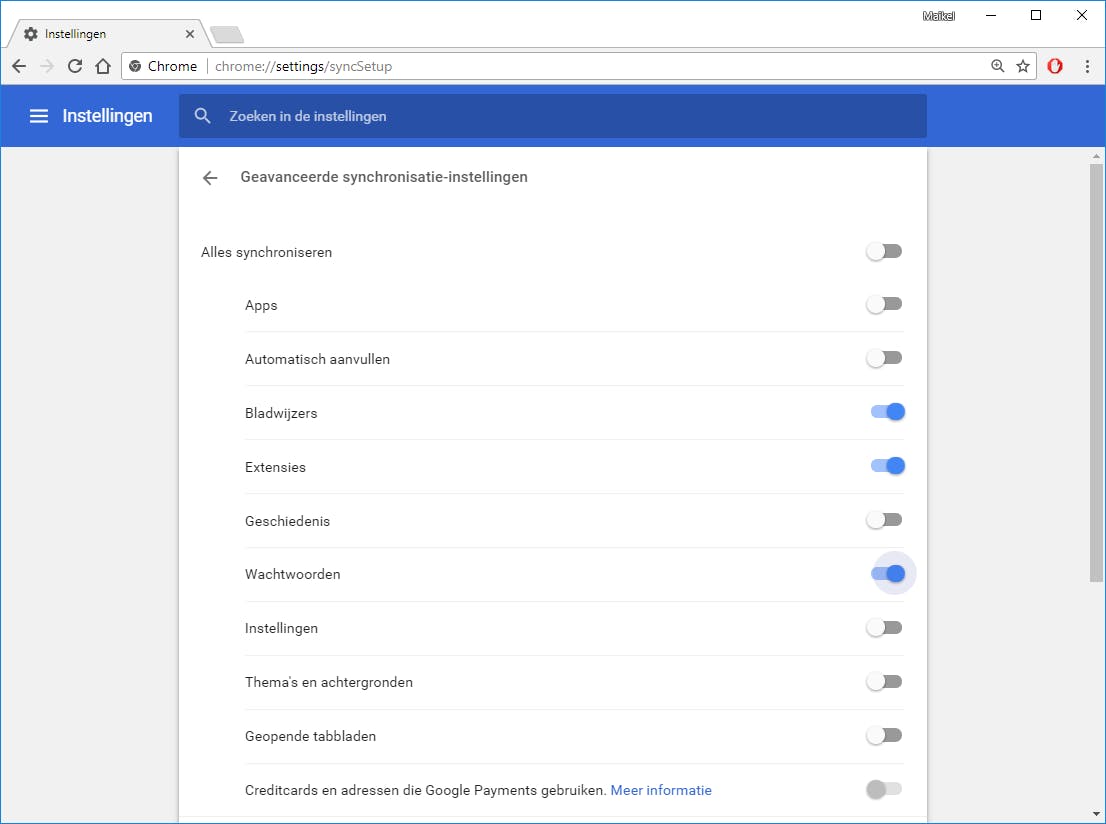
Task: Open the Instellingen hamburger menu
Action: pos(39,116)
